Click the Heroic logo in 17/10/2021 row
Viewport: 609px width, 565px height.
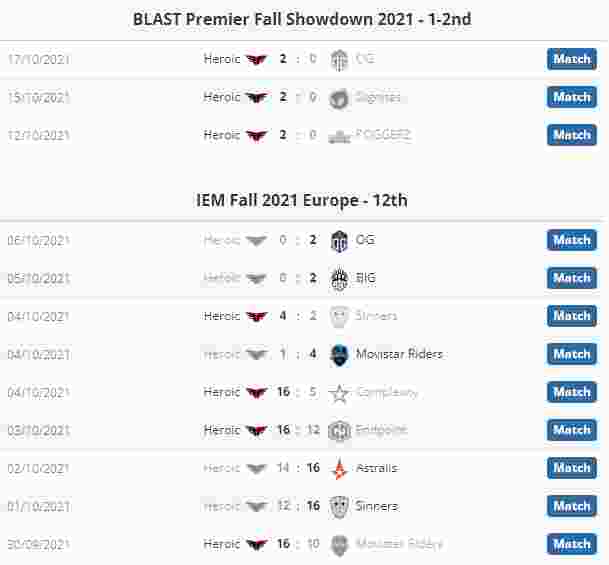click(x=256, y=59)
